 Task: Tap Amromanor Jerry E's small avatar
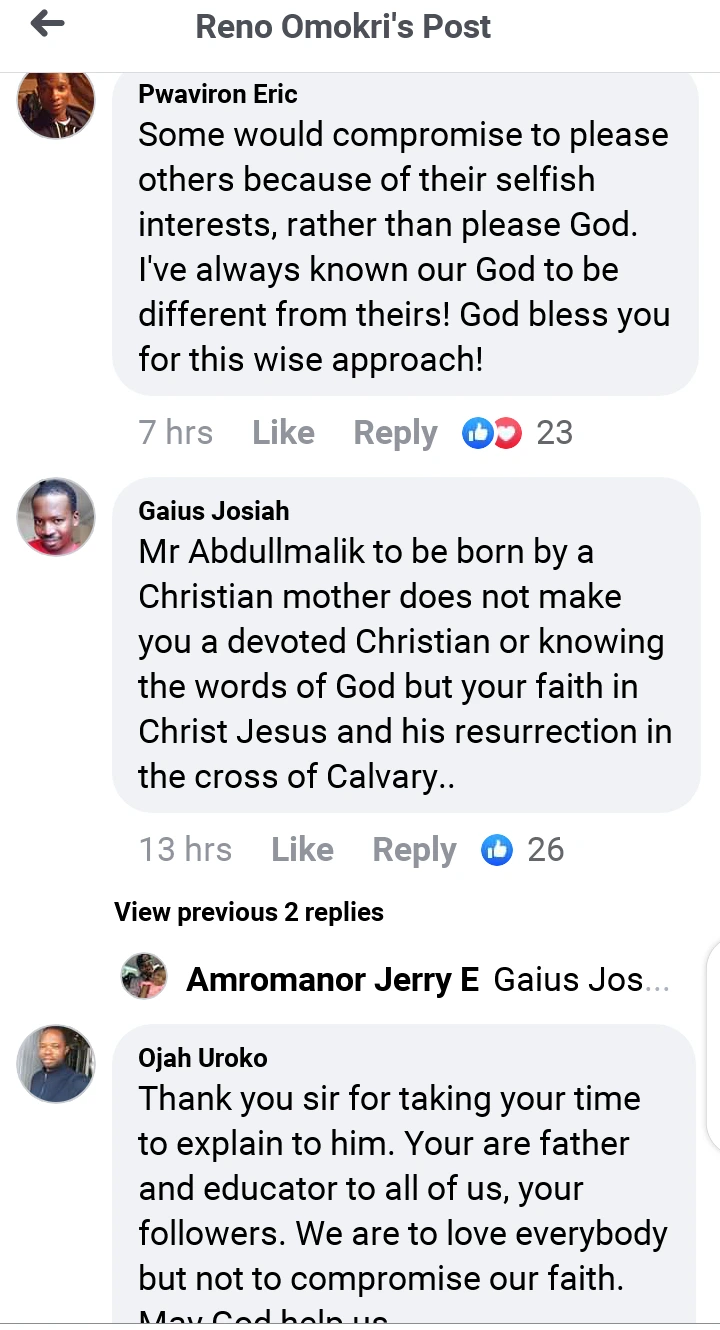tap(144, 977)
